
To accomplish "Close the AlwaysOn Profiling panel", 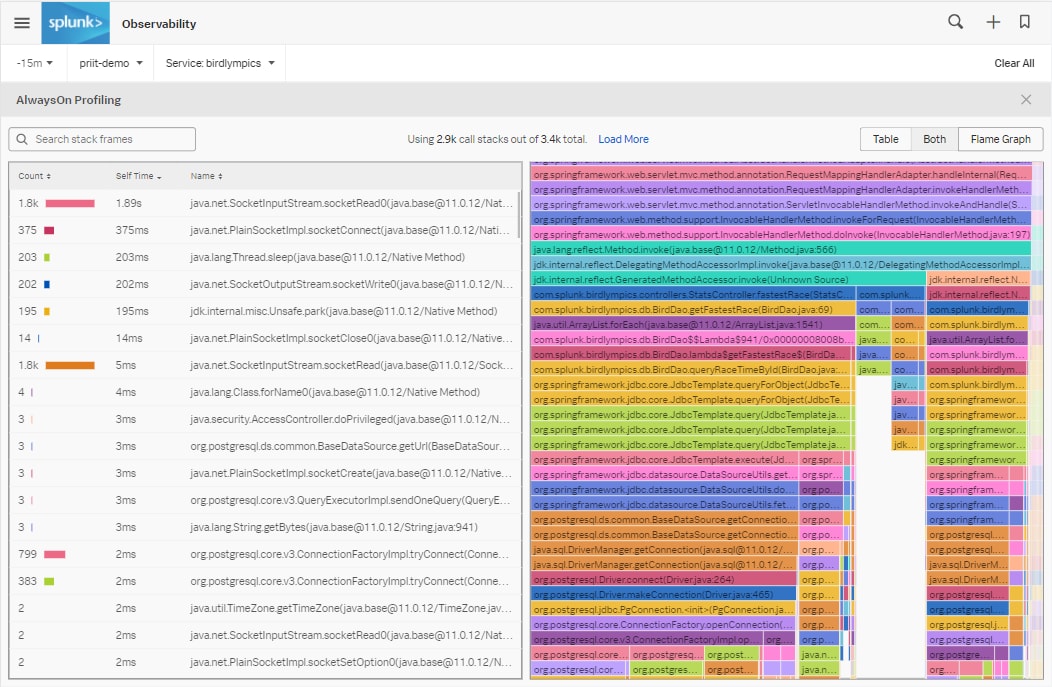I will point(1026,99).
